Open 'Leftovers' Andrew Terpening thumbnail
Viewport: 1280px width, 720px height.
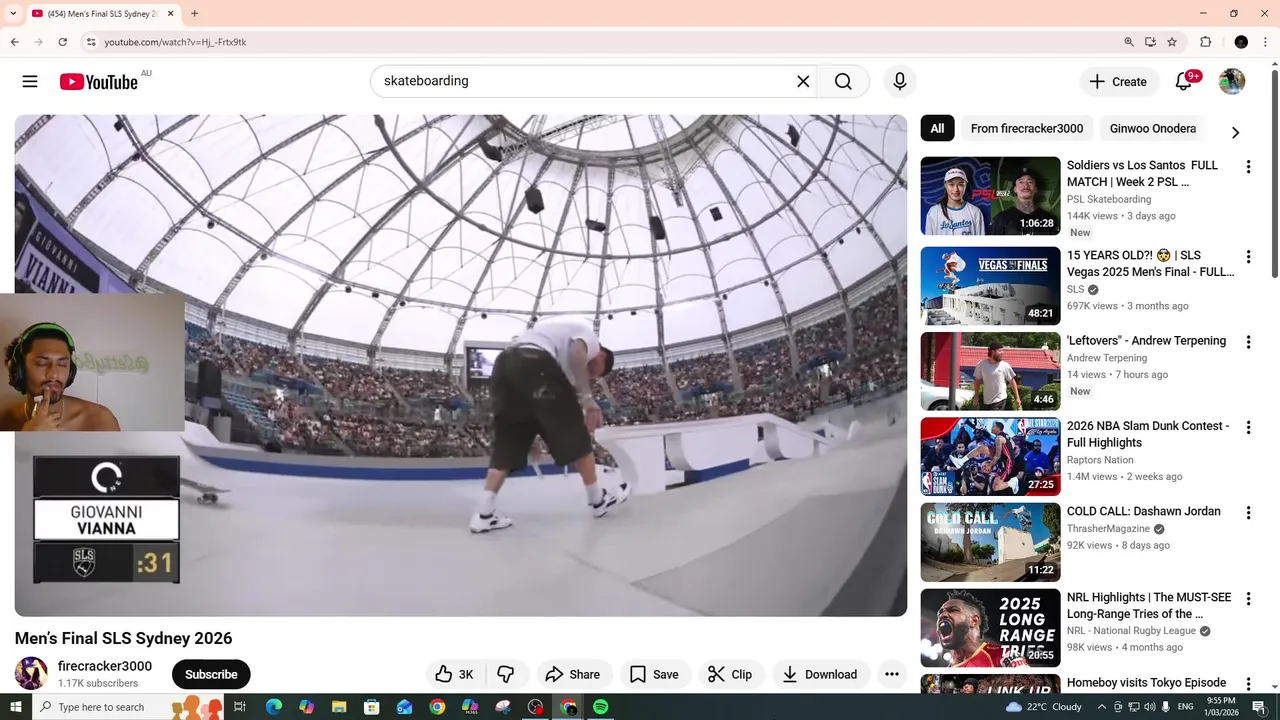[x=990, y=371]
